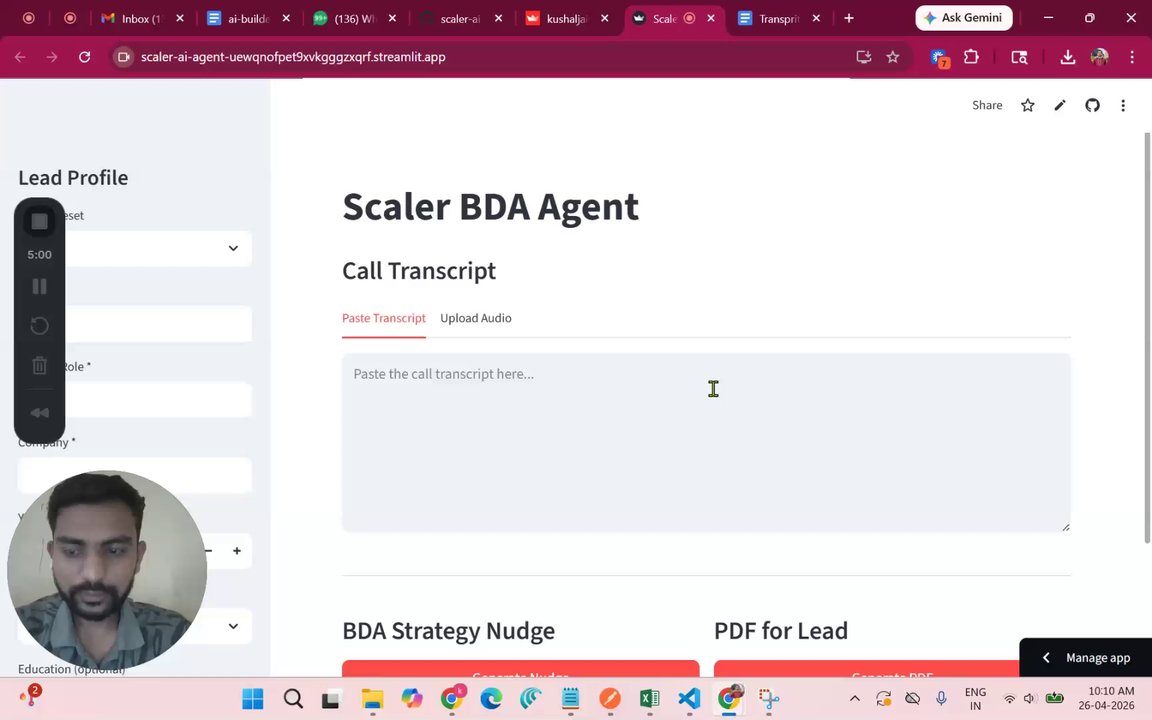Image resolution: width=1152 pixels, height=720 pixels.
Task: Open a new browser tab
Action: (x=849, y=18)
